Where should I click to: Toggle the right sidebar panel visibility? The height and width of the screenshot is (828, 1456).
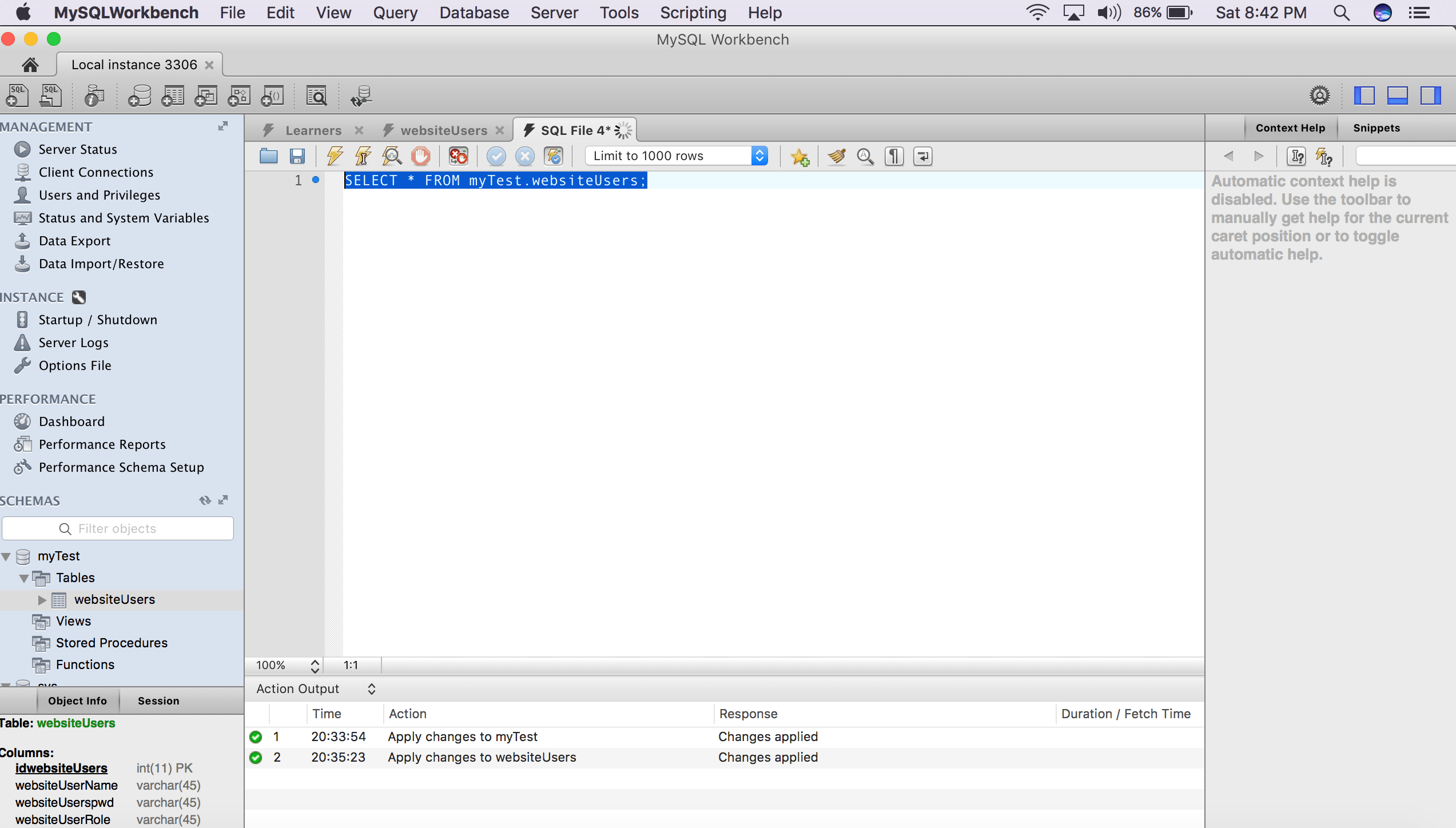point(1430,95)
